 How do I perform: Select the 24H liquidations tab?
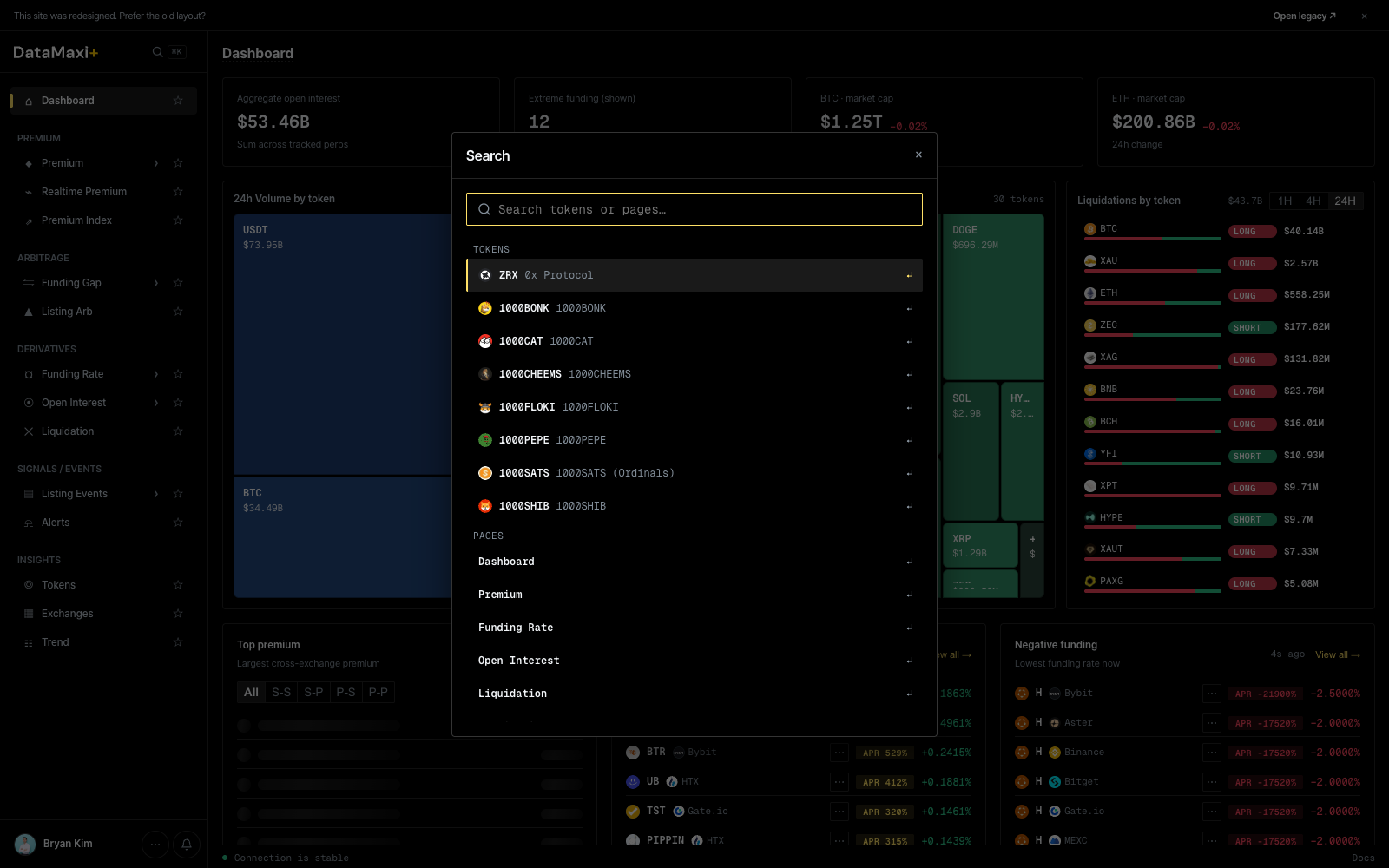click(1346, 201)
